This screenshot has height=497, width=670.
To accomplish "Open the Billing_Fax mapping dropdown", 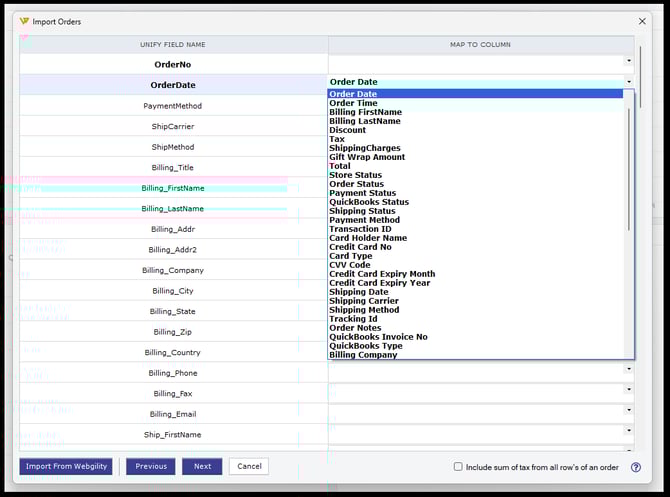I will [629, 389].
